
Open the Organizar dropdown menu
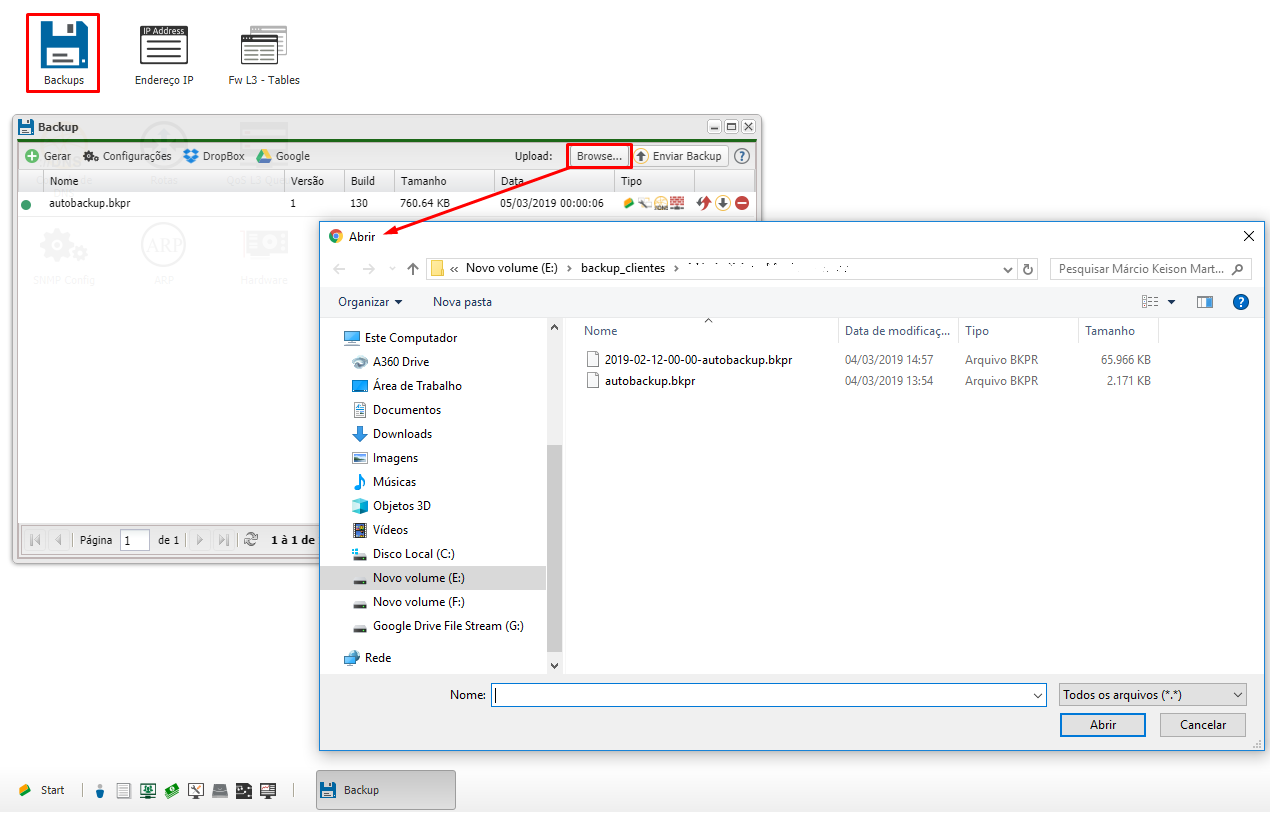(x=370, y=302)
